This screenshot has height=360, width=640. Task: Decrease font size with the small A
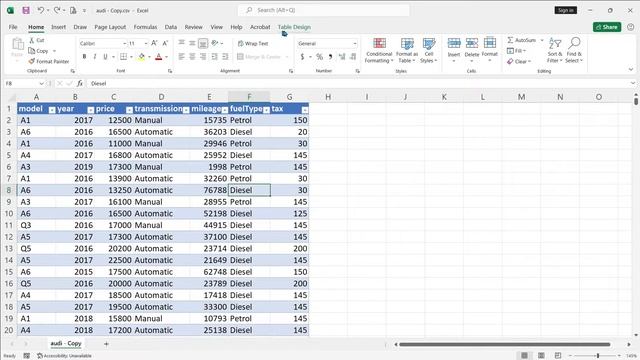coord(165,43)
